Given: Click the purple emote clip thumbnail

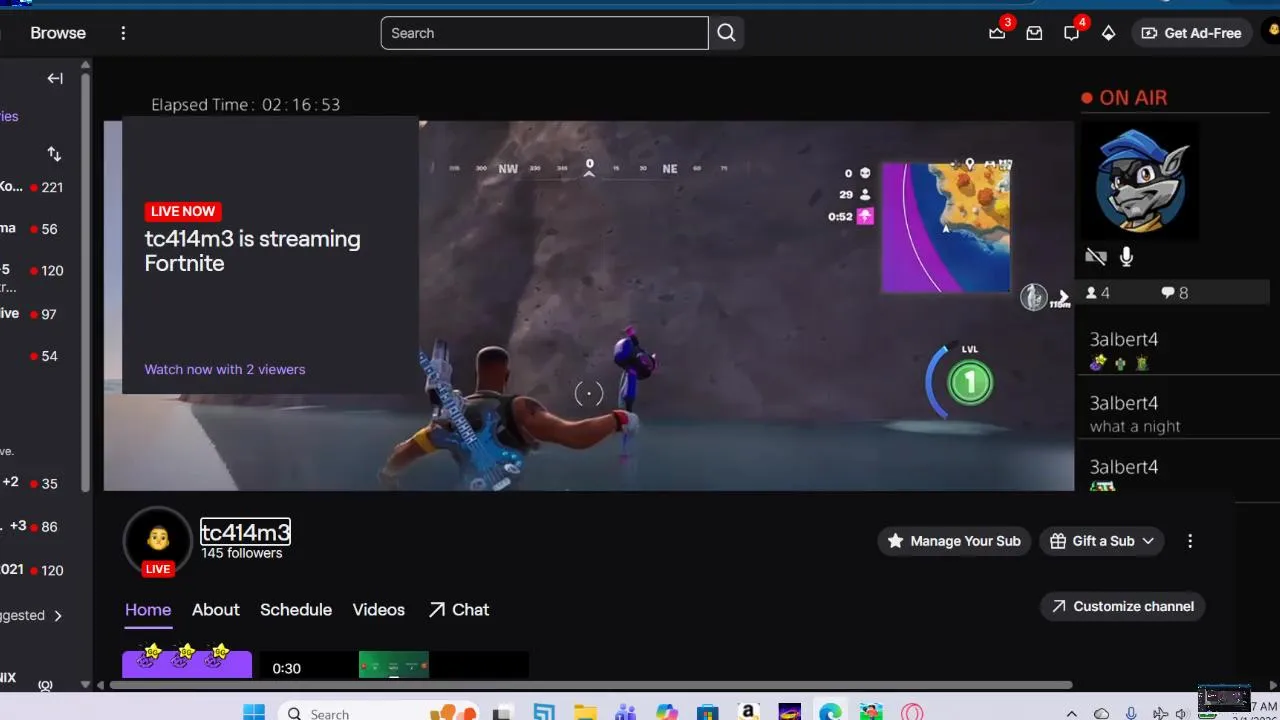Looking at the screenshot, I should pyautogui.click(x=187, y=664).
